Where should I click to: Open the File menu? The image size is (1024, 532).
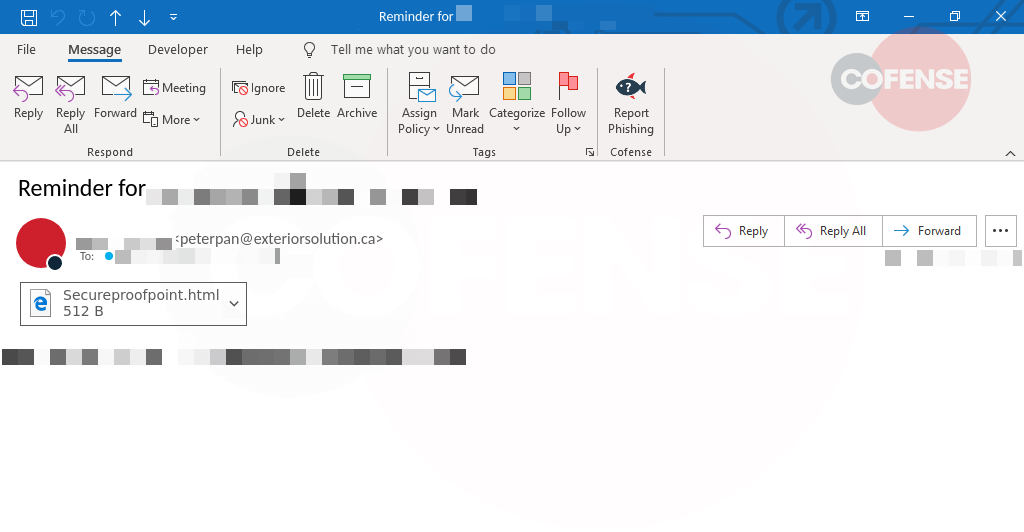click(x=26, y=50)
